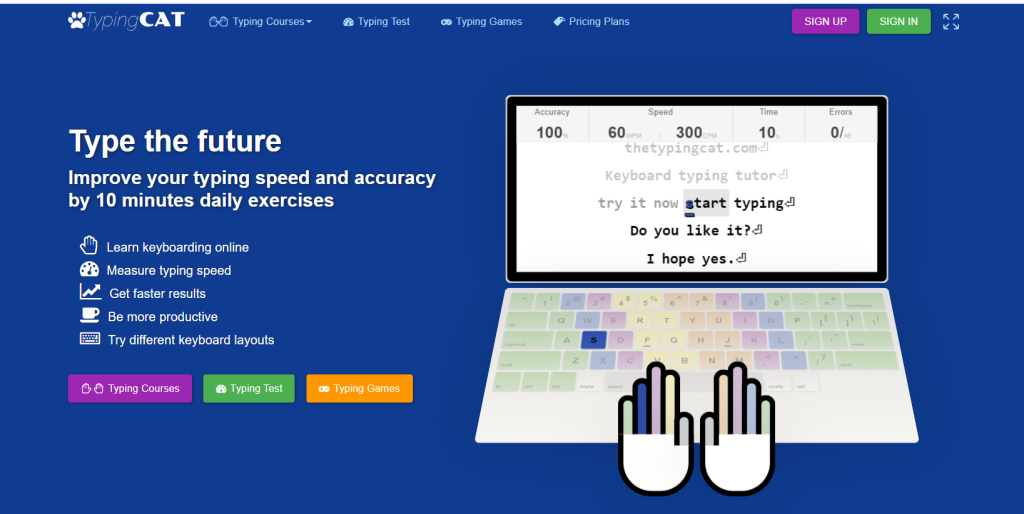This screenshot has width=1024, height=514.
Task: Click 'Get faster results' text
Action: click(157, 294)
